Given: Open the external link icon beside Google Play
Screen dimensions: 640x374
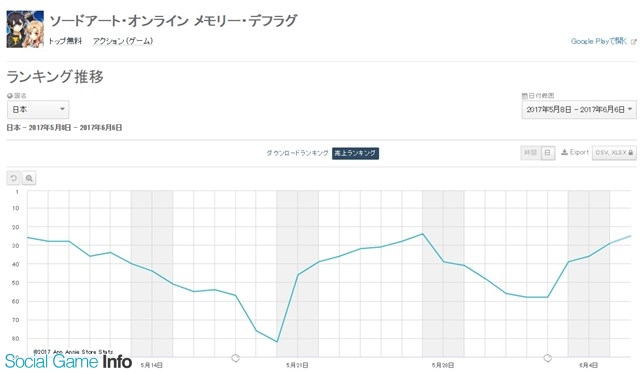Looking at the screenshot, I should tap(633, 42).
